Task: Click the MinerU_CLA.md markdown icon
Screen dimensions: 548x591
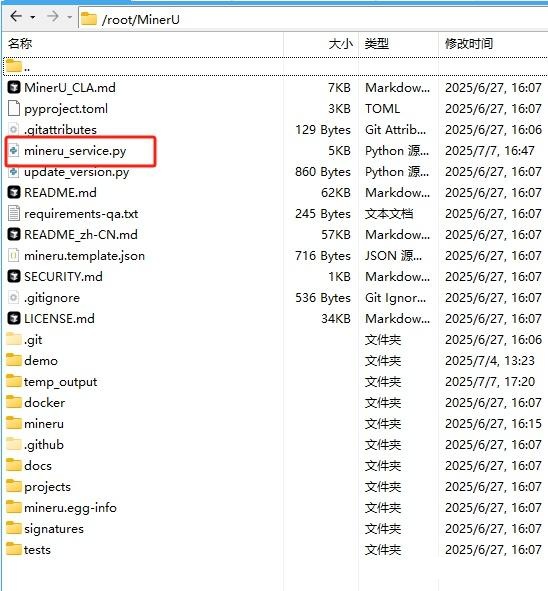Action: [14, 88]
